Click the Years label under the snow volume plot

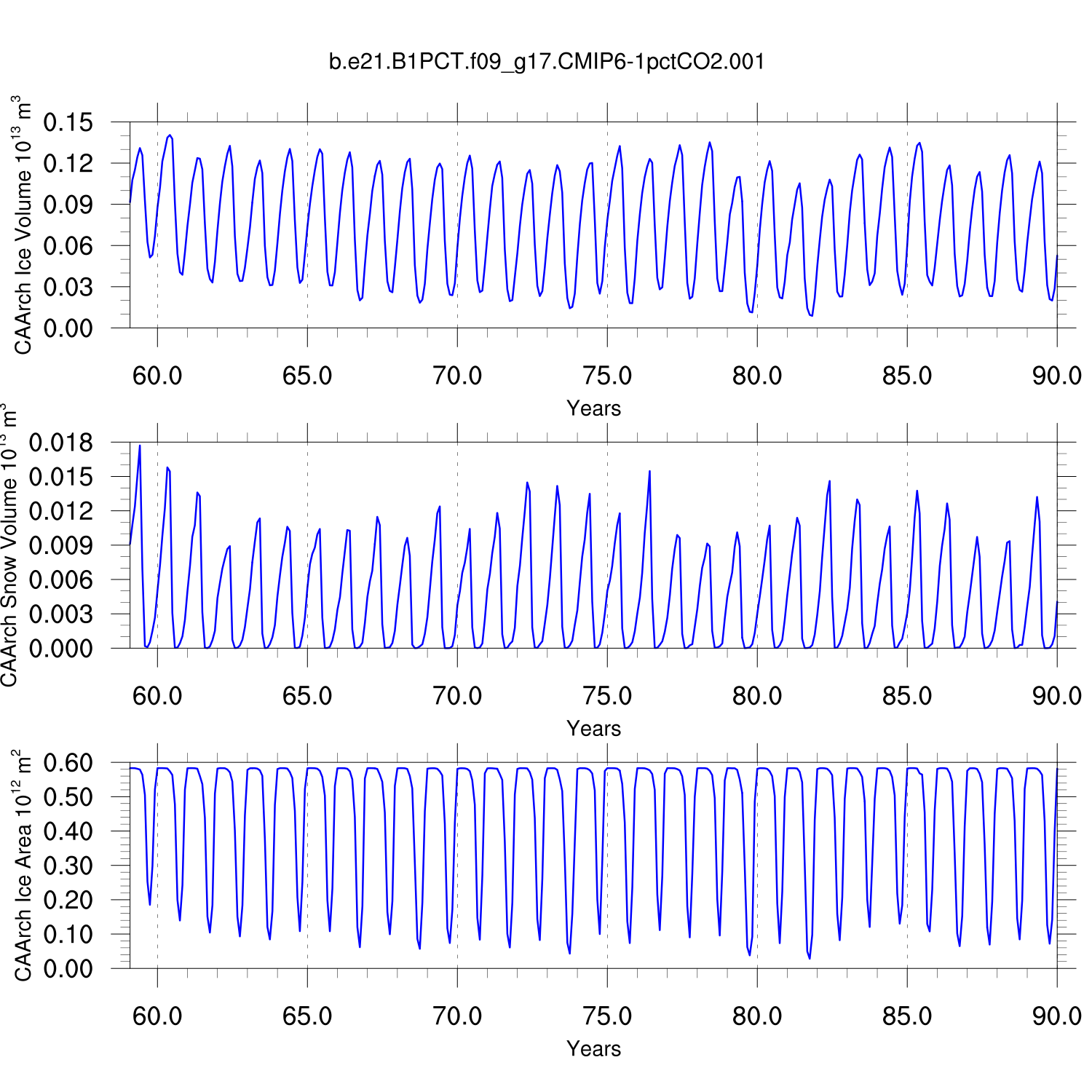593,729
